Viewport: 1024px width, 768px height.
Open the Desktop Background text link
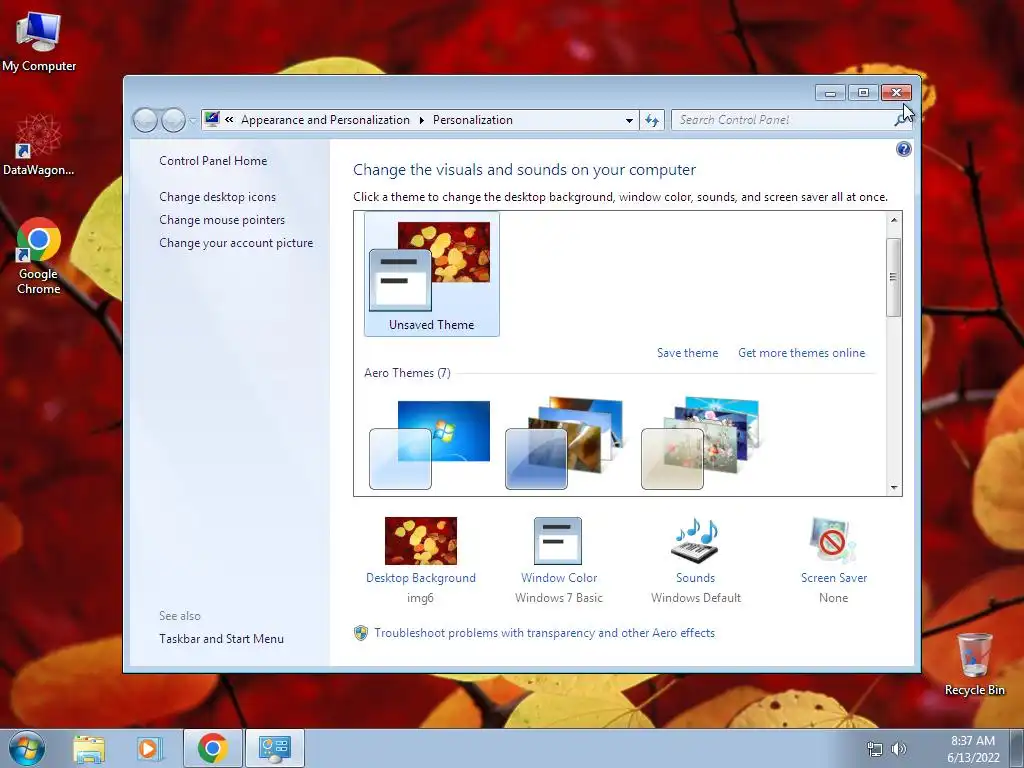point(421,577)
